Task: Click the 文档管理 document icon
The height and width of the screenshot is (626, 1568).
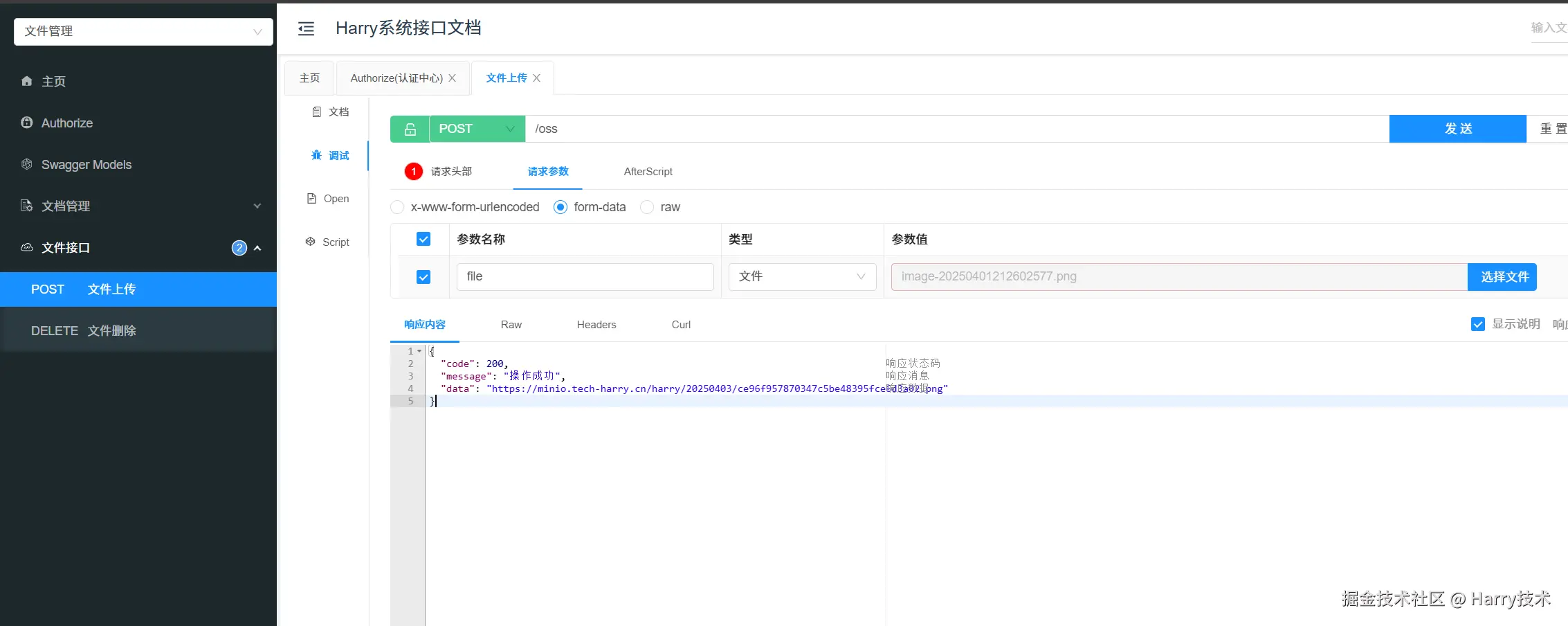Action: [x=27, y=206]
